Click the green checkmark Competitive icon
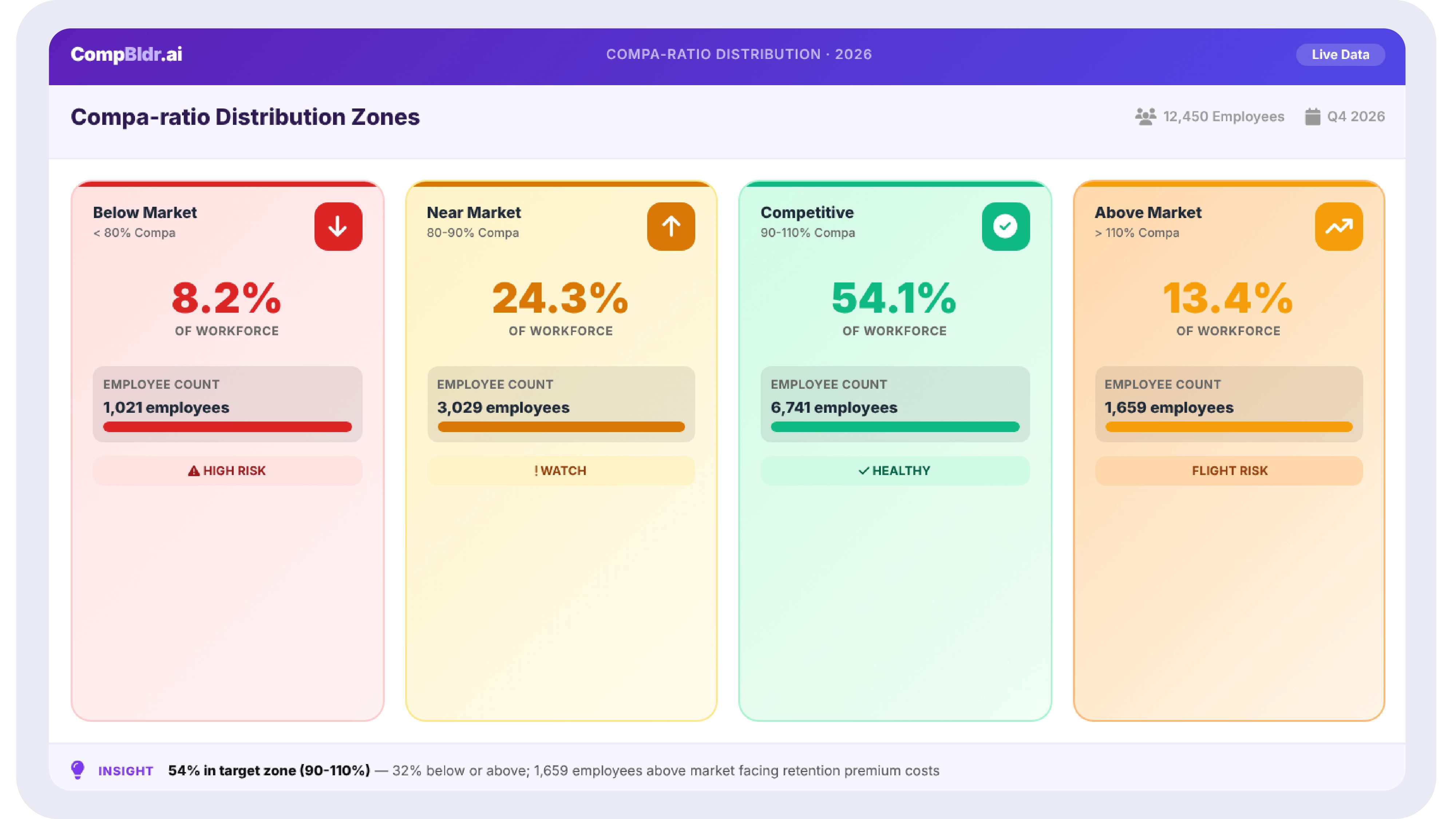The height and width of the screenshot is (819, 1456). 1005,227
